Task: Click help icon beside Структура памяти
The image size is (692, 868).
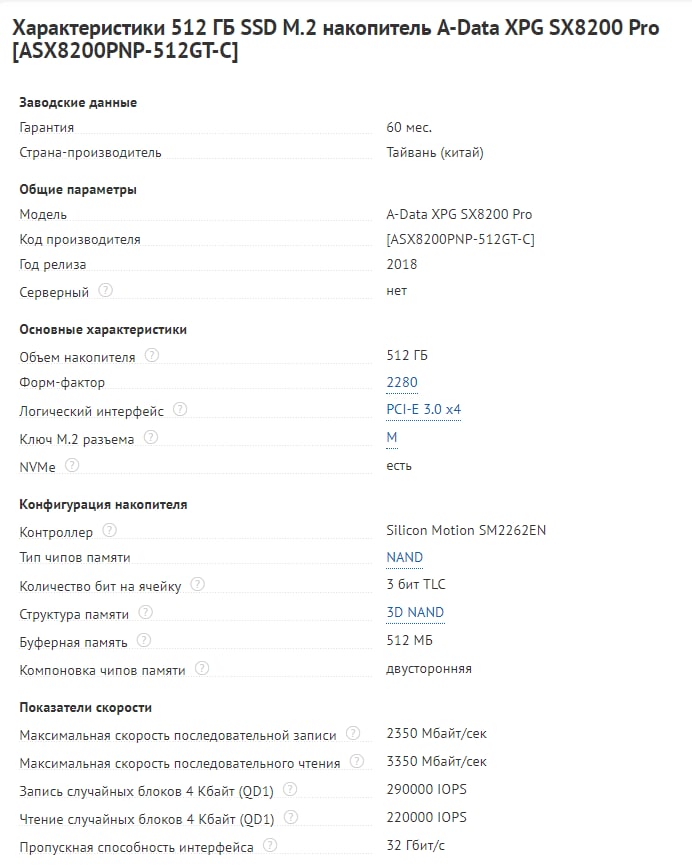Action: pos(146,612)
